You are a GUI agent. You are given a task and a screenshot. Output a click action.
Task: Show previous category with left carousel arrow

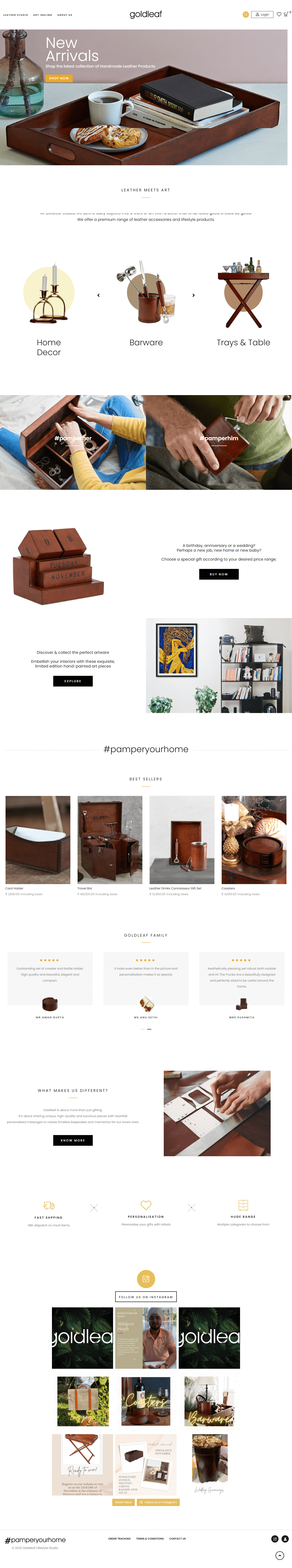tap(99, 295)
